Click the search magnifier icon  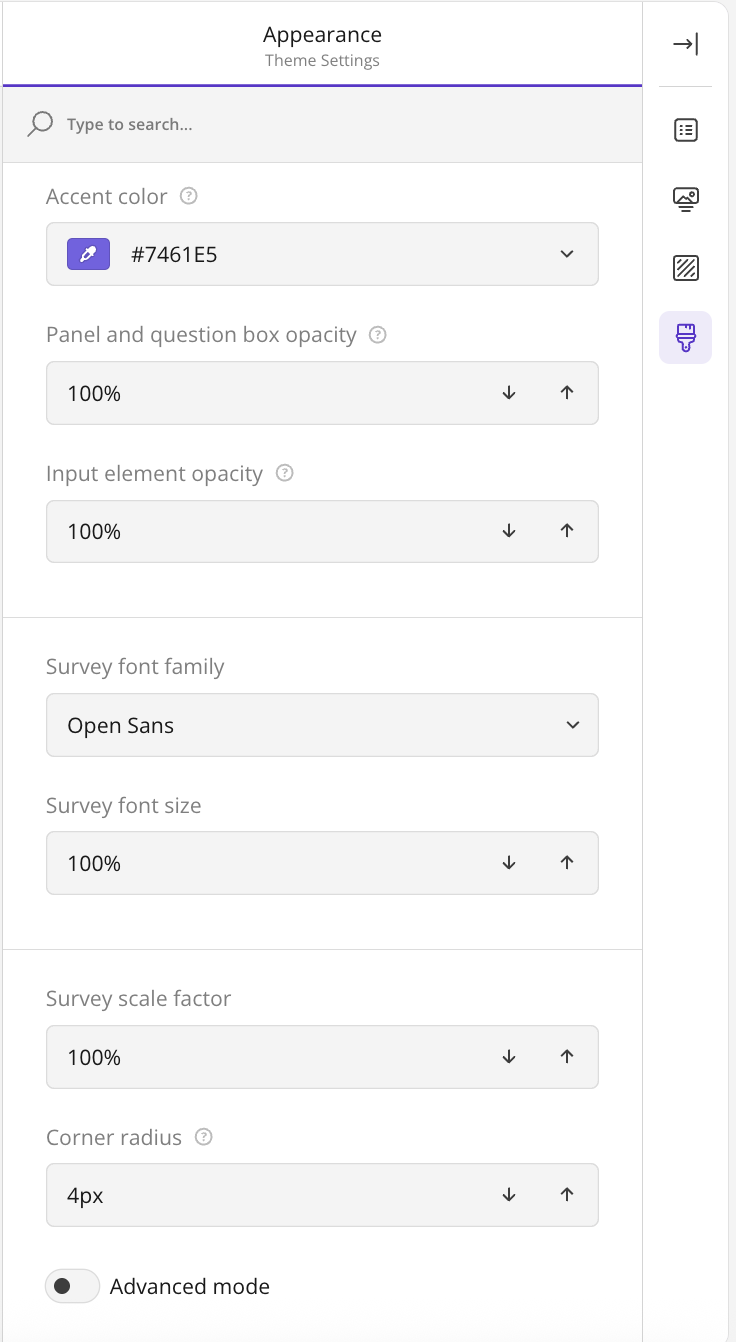coord(40,124)
